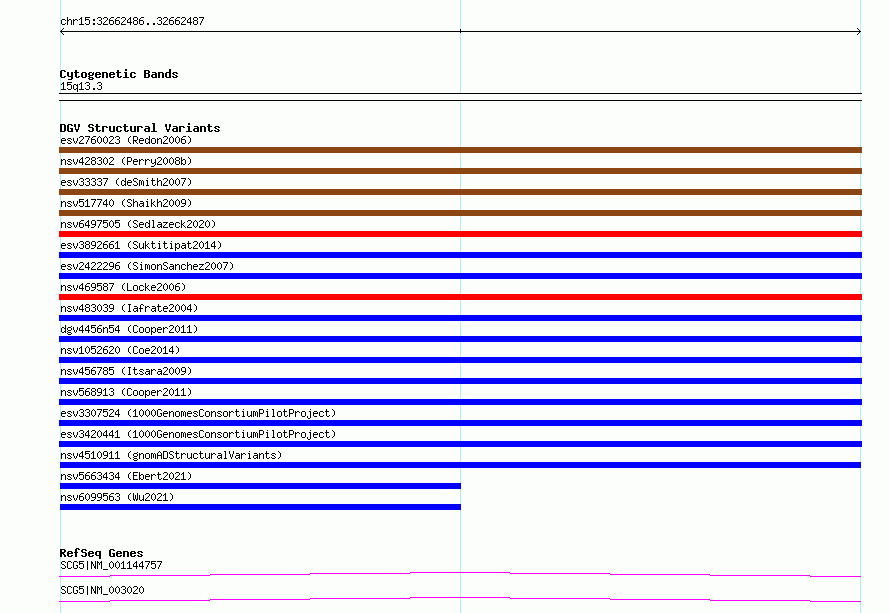Image resolution: width=890 pixels, height=613 pixels.
Task: Click SCG5|NM_001144757 gene label
Action: pos(111,565)
